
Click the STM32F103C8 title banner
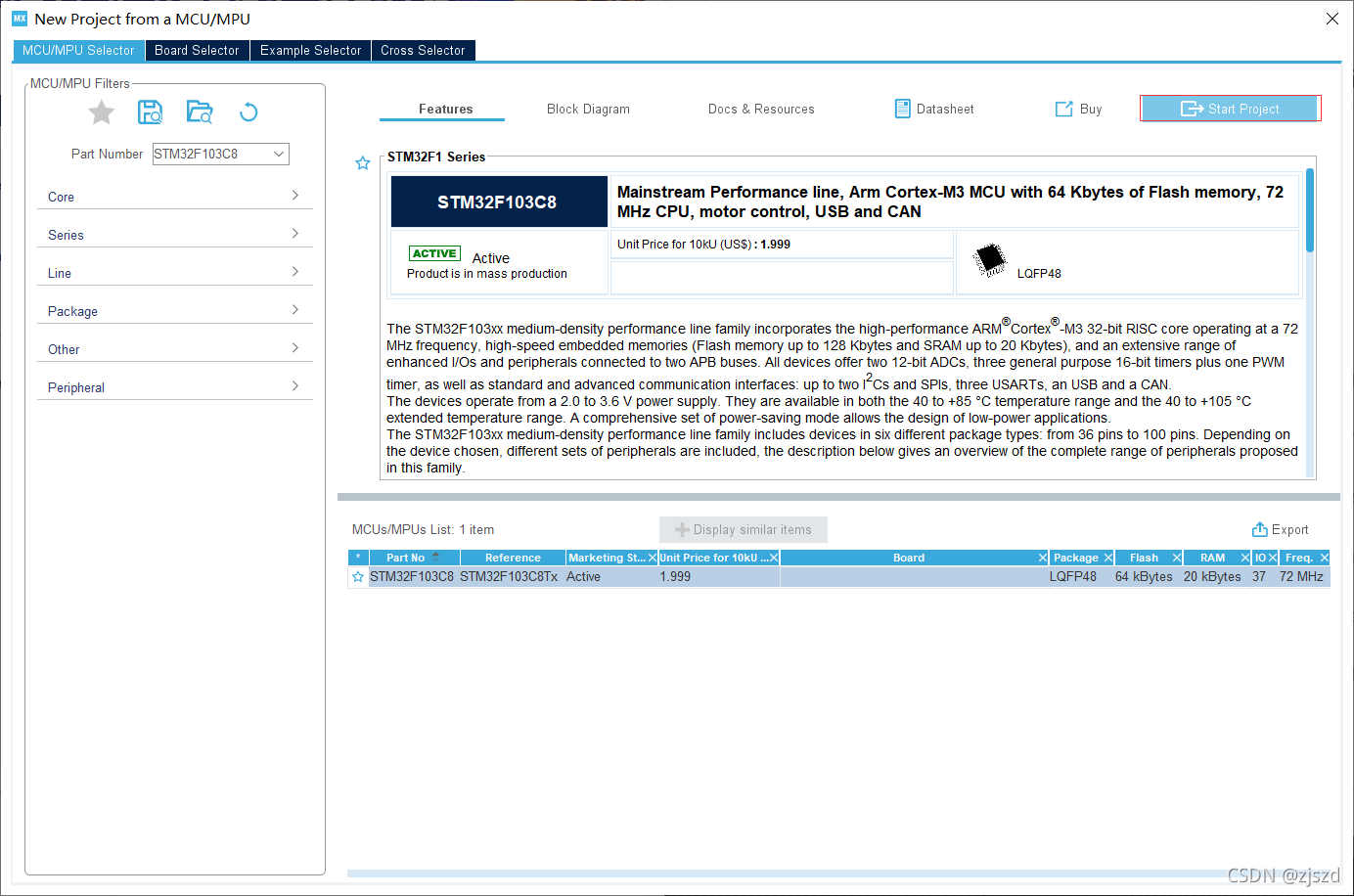[499, 202]
